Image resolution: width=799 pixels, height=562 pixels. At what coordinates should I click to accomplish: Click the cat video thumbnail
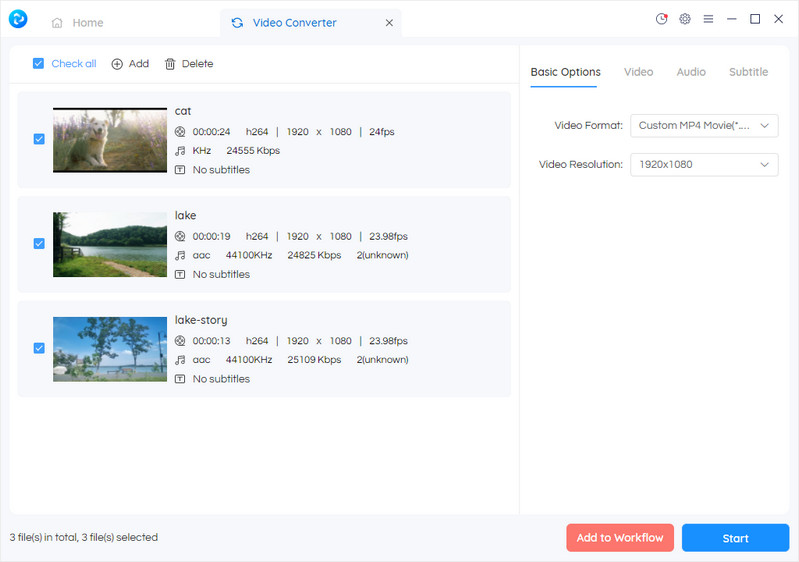pos(110,140)
